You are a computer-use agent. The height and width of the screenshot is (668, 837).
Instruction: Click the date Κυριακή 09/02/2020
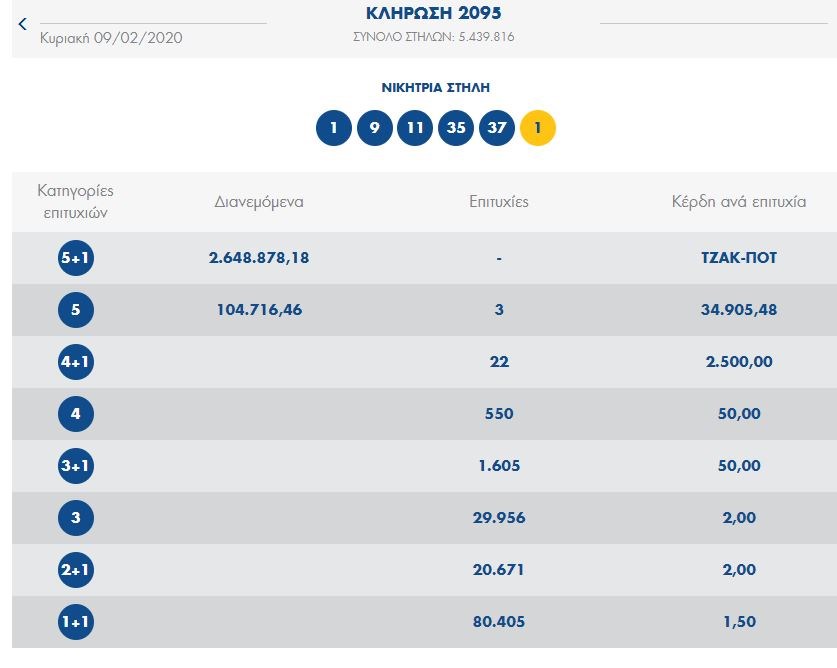111,38
